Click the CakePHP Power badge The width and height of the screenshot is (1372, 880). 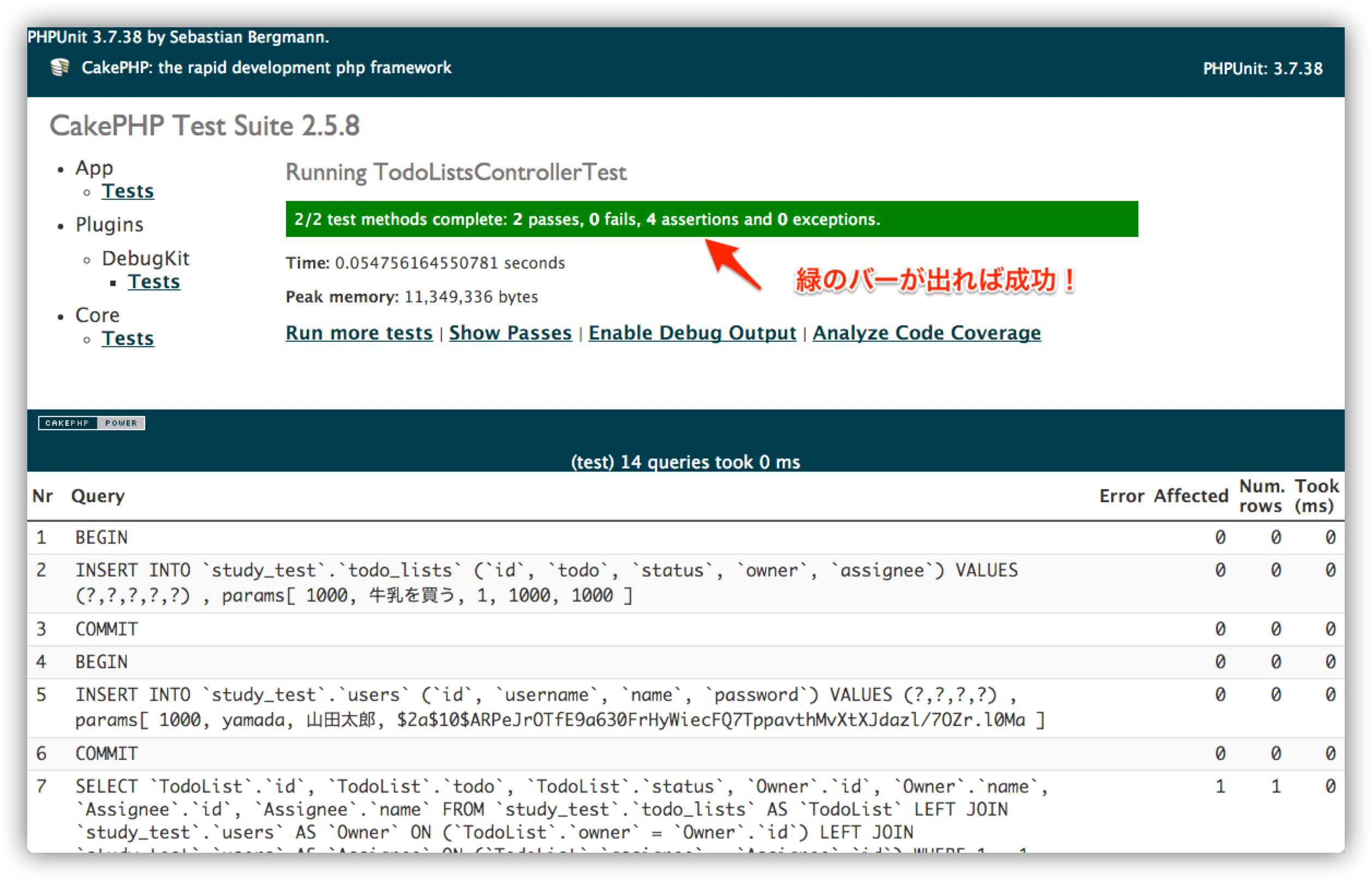pos(91,423)
